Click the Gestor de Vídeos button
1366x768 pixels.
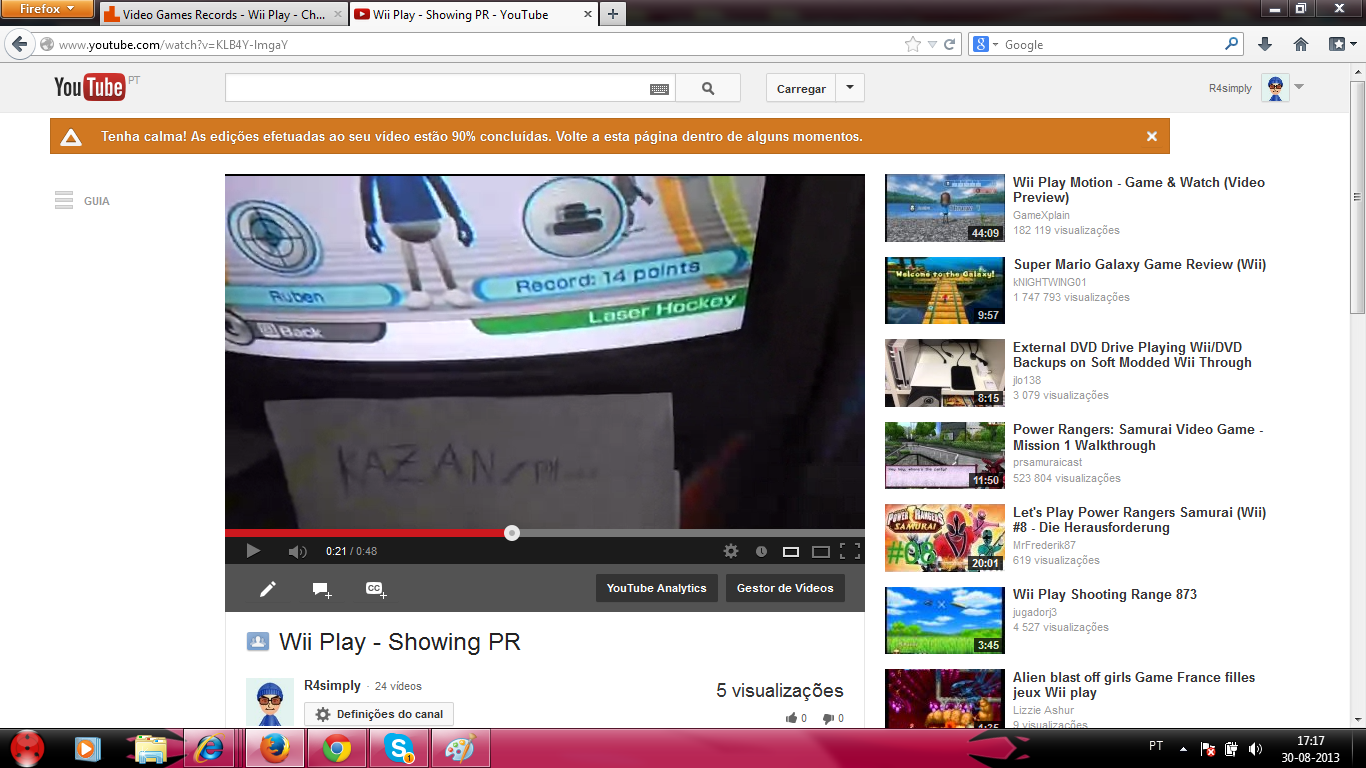(x=785, y=588)
